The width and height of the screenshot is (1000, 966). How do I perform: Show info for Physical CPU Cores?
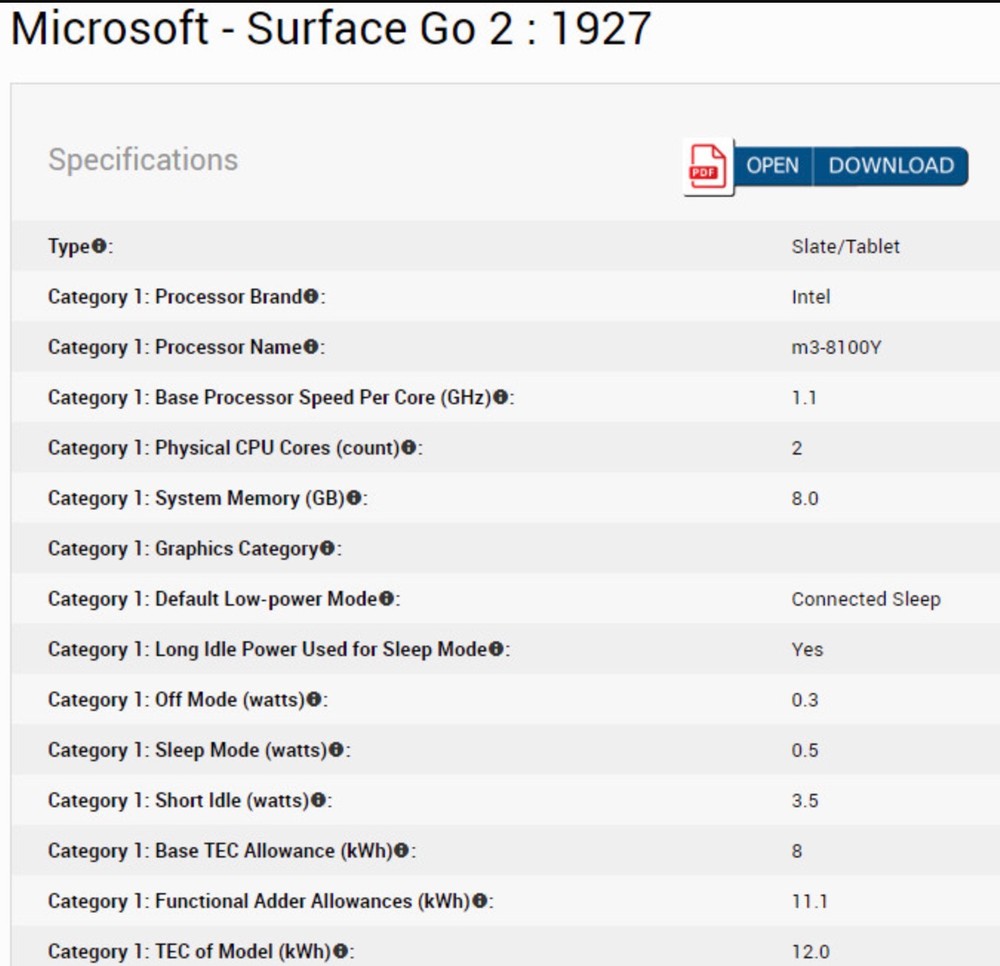click(409, 447)
